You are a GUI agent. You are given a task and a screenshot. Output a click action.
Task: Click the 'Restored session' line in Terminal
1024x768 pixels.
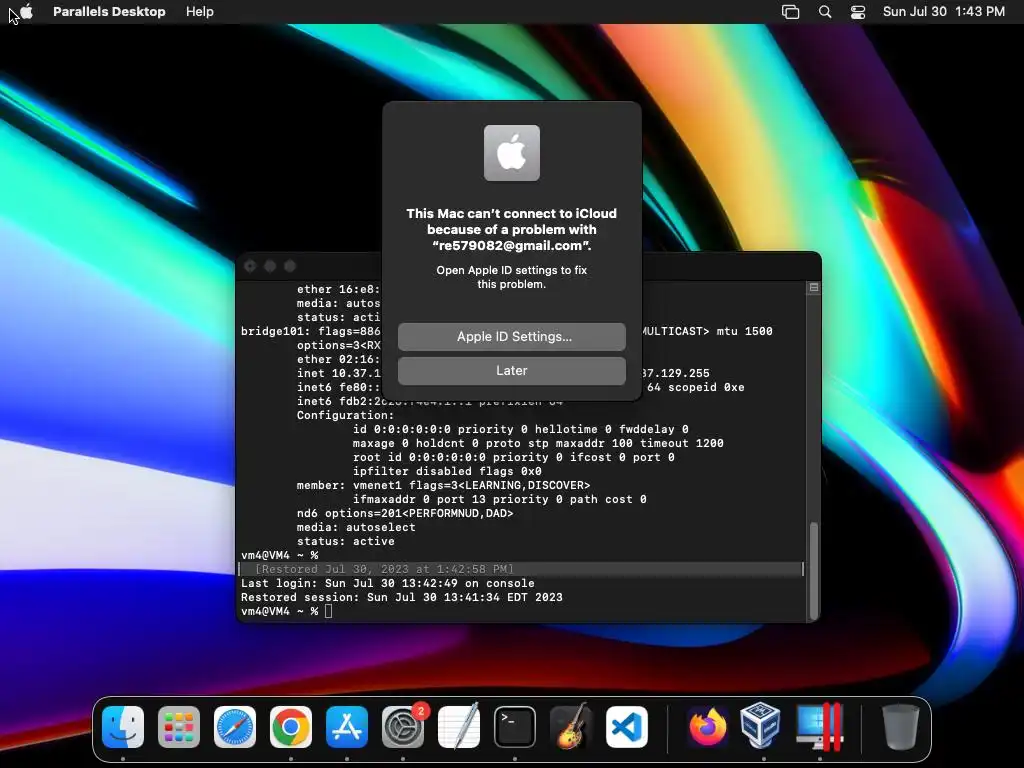point(402,597)
